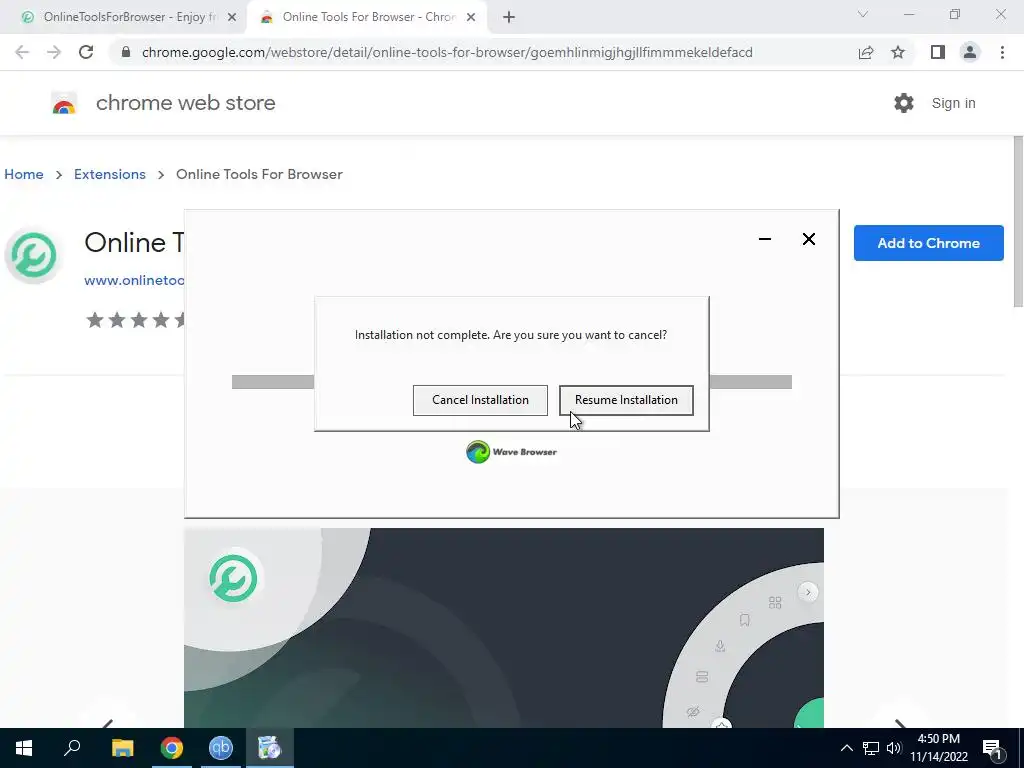This screenshot has width=1024, height=768.
Task: Open the network tray icon
Action: [x=871, y=748]
